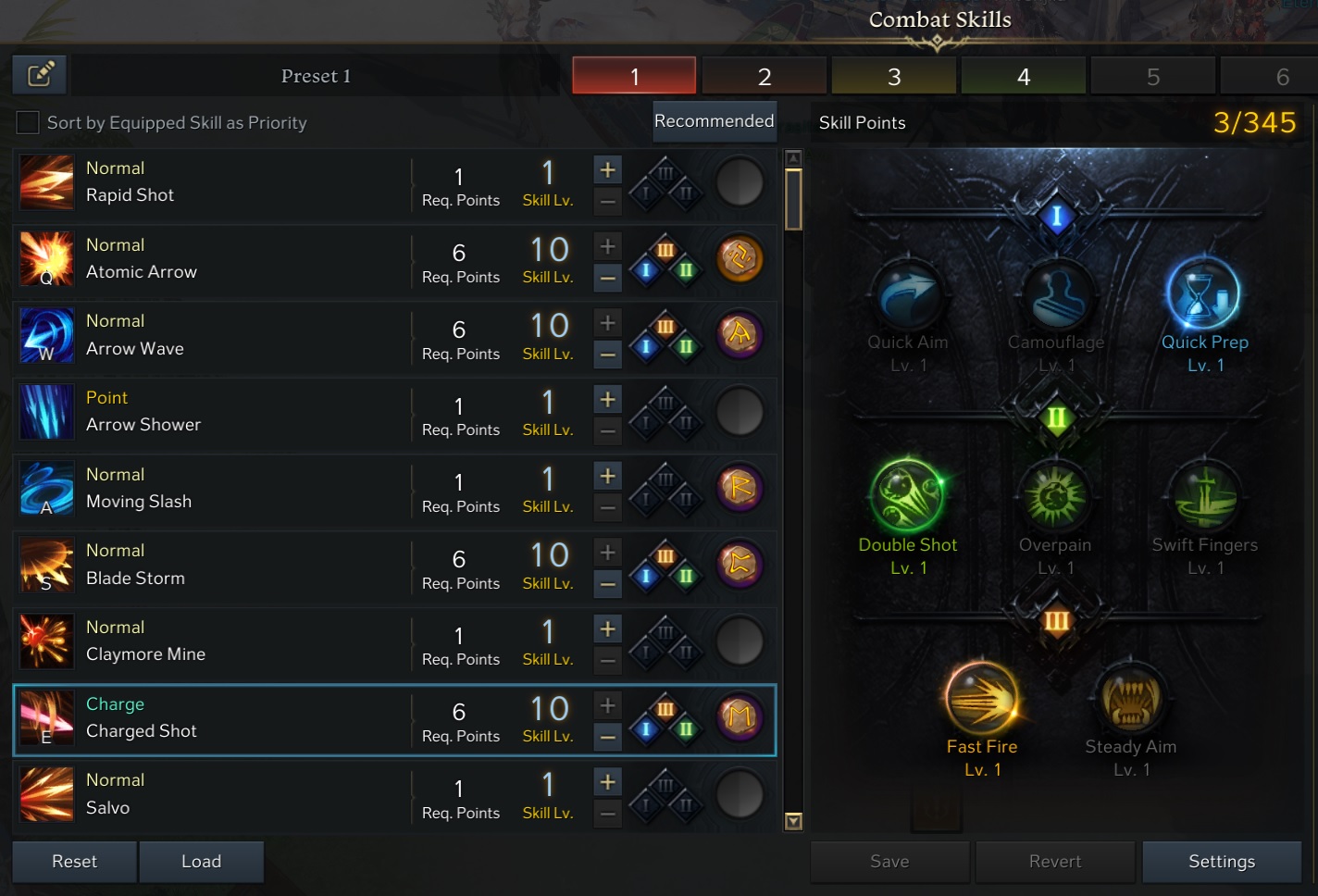Click the edit preset name icon

pos(40,75)
